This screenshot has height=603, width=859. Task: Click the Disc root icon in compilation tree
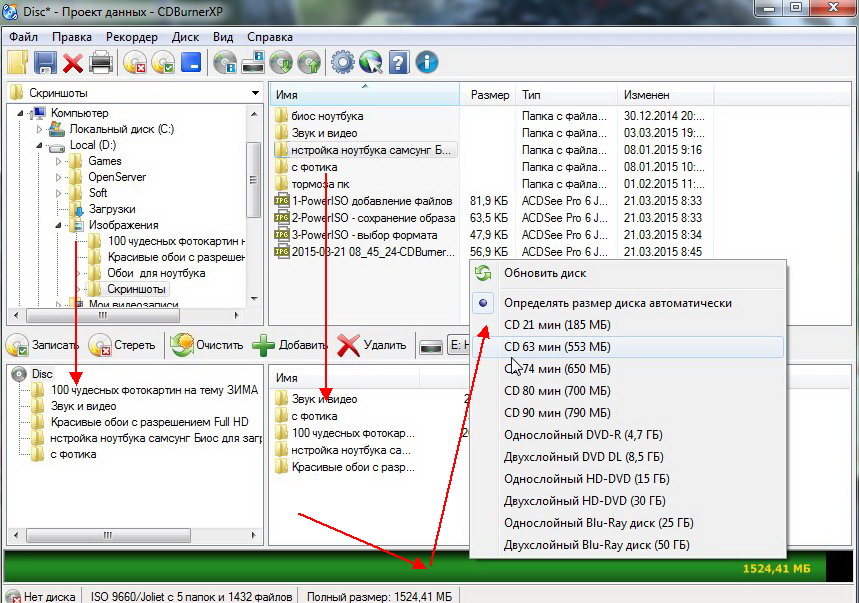click(x=19, y=374)
